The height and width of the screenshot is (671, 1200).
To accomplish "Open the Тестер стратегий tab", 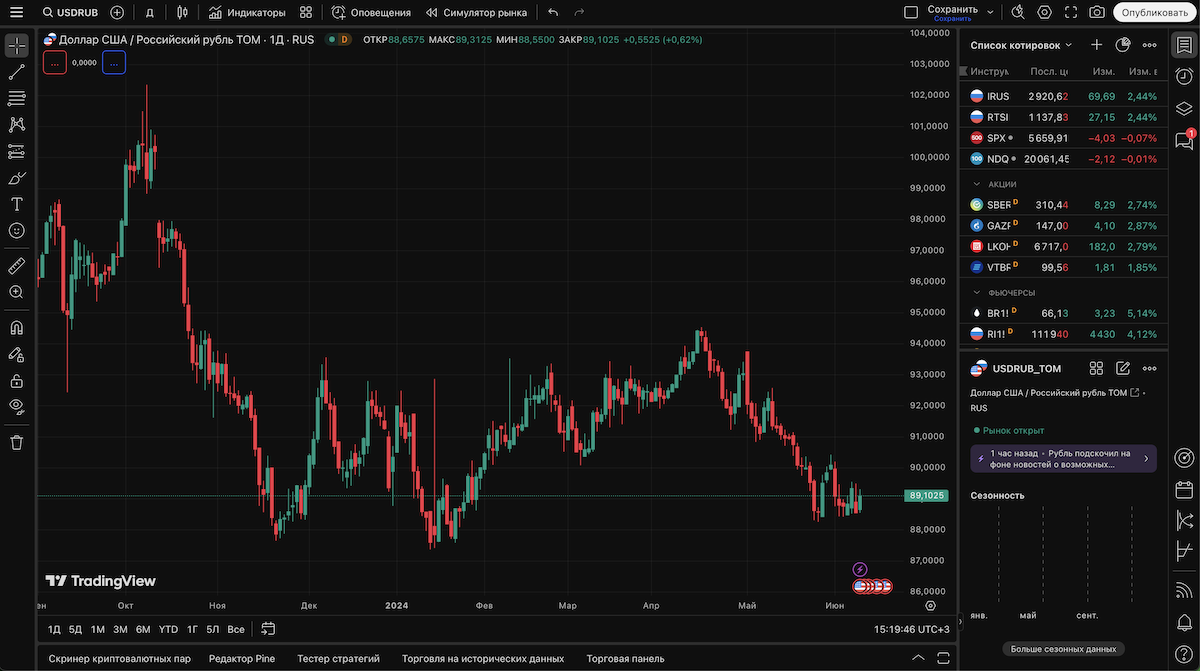I will (x=339, y=659).
